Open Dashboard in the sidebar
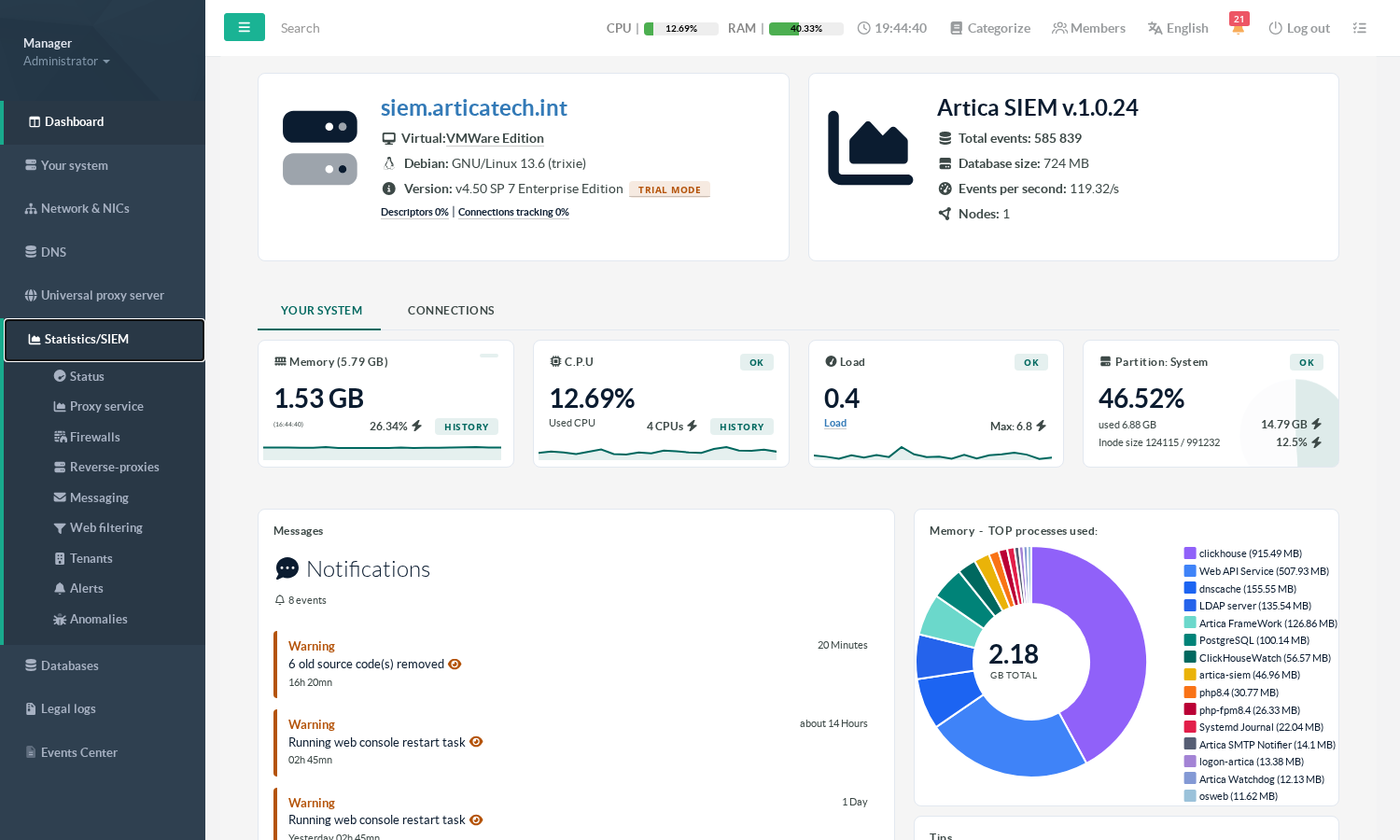This screenshot has width=1400, height=840. click(x=103, y=122)
